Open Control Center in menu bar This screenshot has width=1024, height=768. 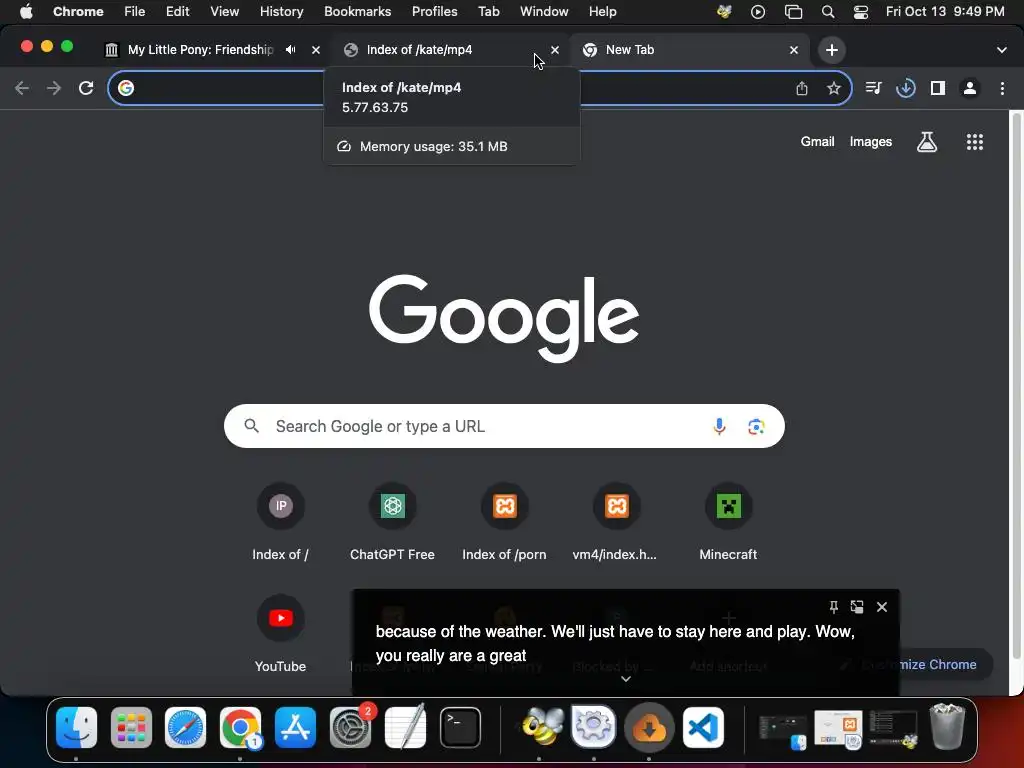[861, 12]
